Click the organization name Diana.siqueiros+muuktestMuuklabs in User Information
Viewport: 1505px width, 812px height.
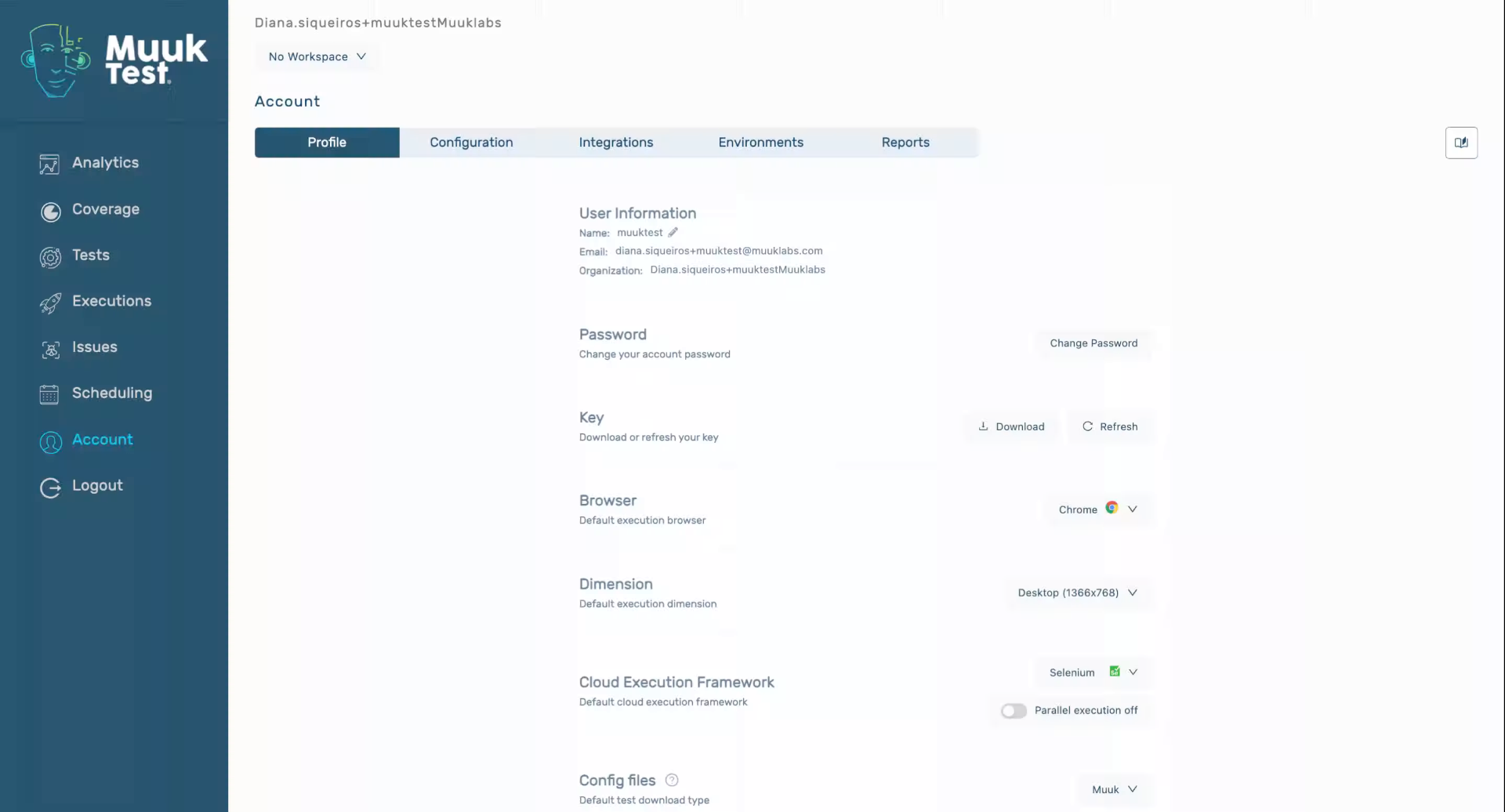(x=738, y=270)
